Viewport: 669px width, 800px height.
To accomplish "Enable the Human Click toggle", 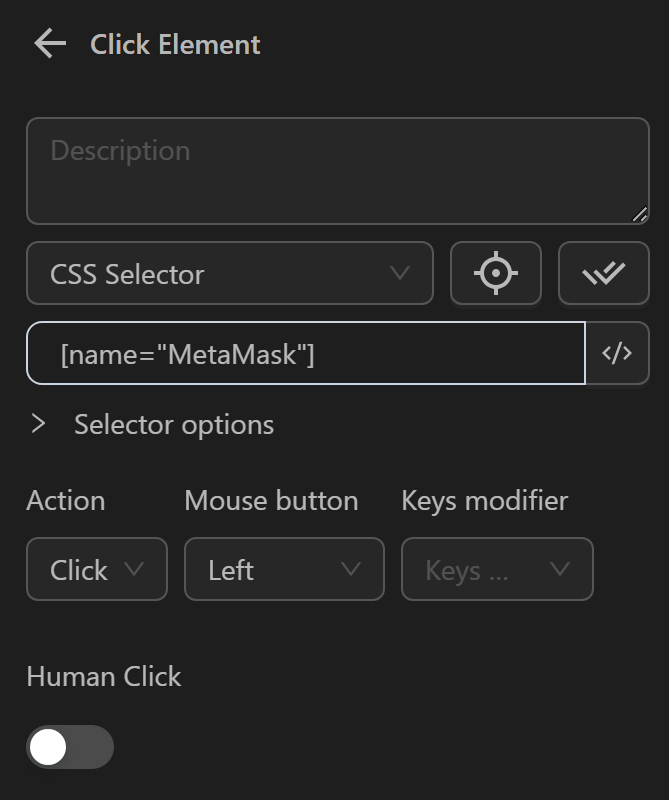I will click(71, 747).
